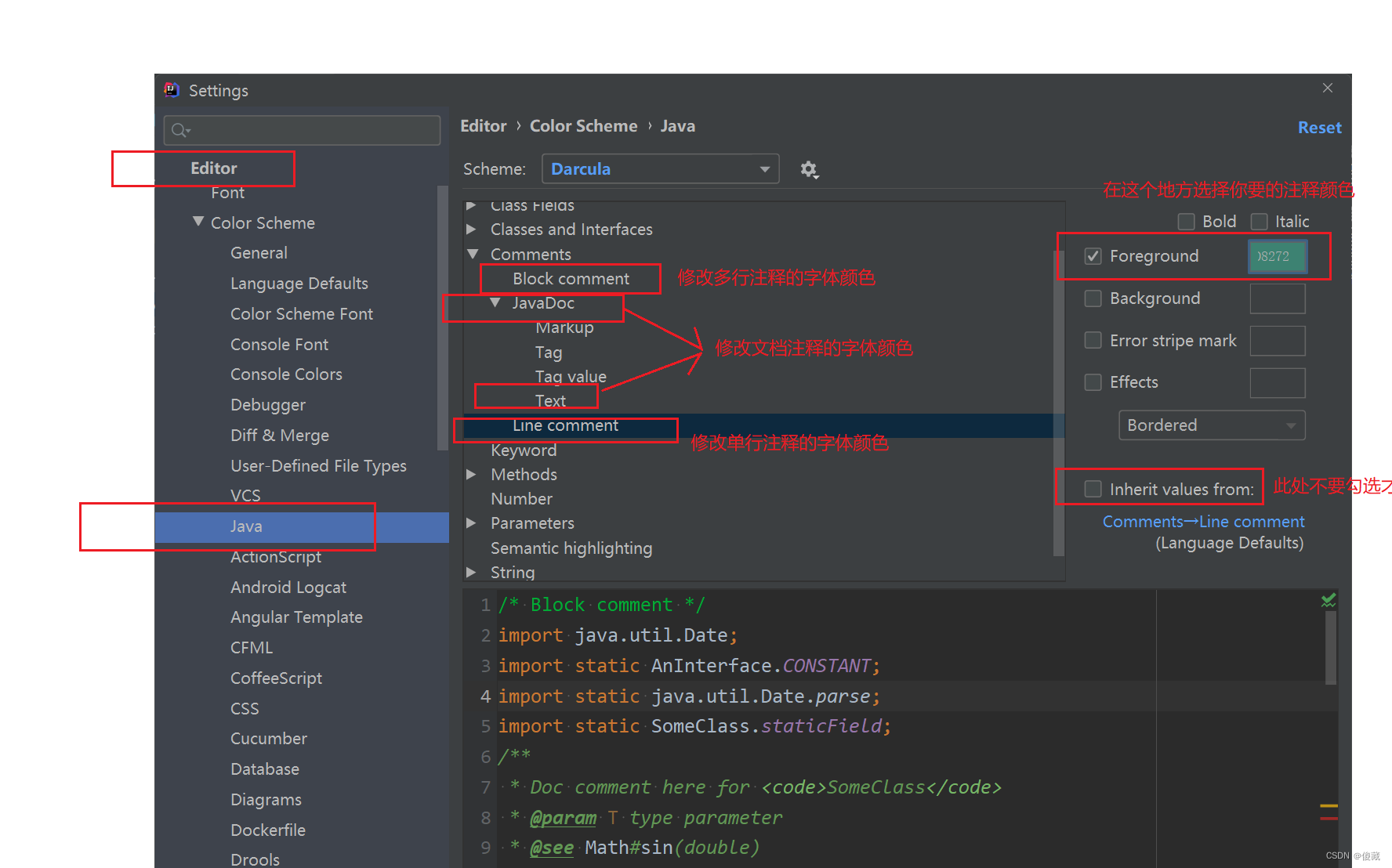Enable the Bold checkbox
The width and height of the screenshot is (1392, 868).
click(x=1187, y=222)
